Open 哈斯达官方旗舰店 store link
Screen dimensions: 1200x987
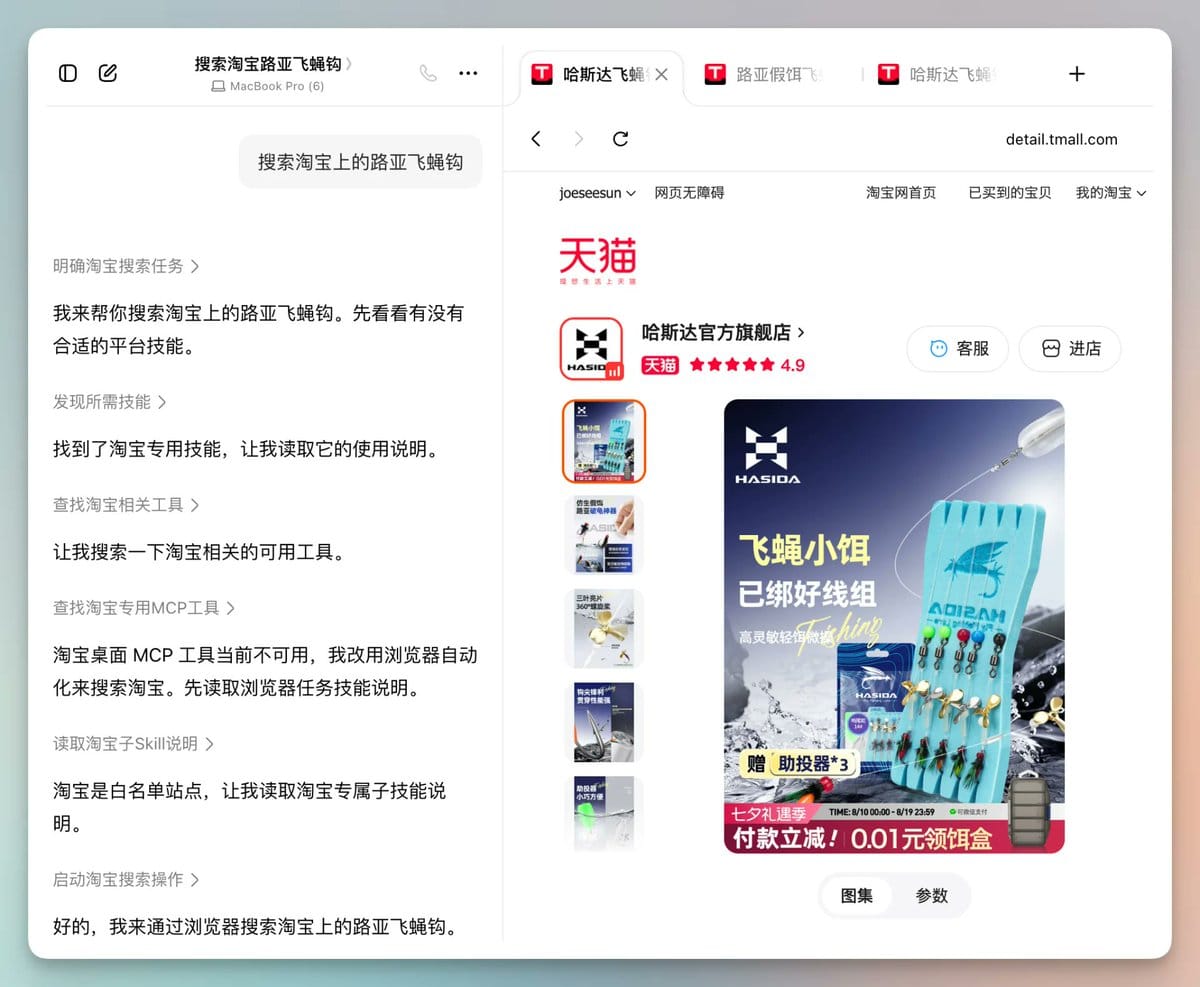(x=723, y=332)
